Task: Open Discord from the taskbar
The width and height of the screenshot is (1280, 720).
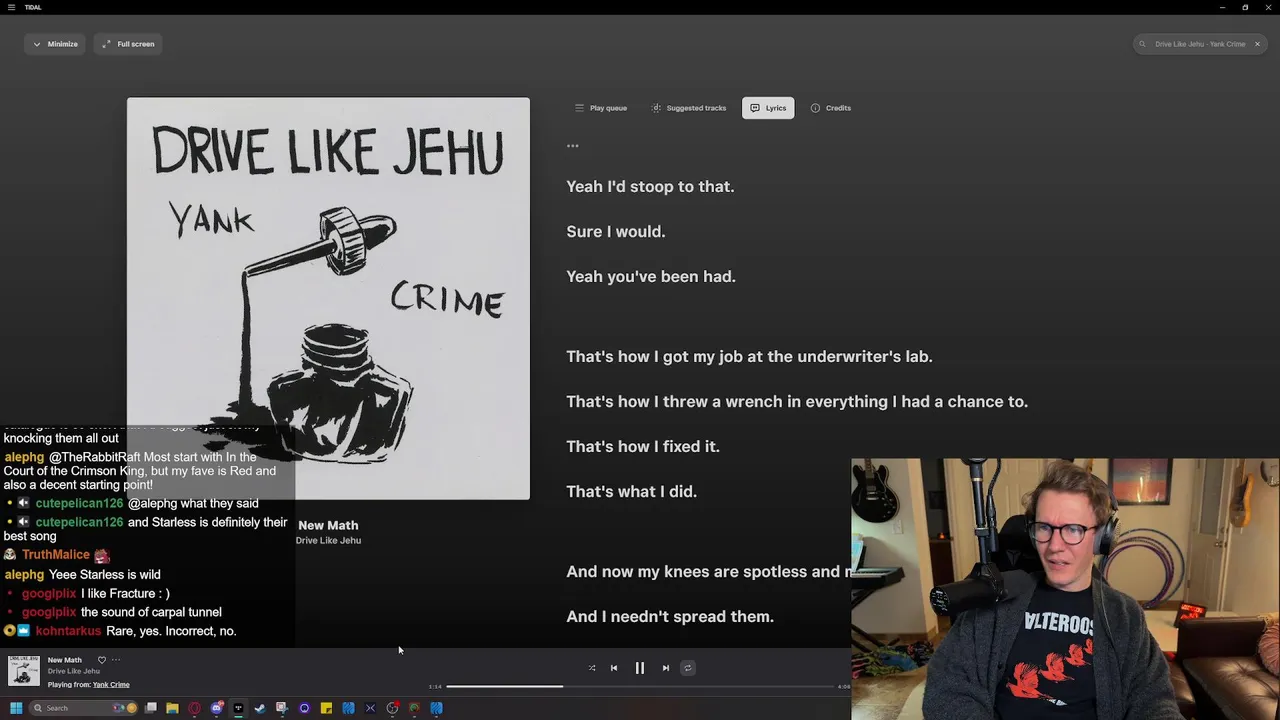Action: (217, 708)
